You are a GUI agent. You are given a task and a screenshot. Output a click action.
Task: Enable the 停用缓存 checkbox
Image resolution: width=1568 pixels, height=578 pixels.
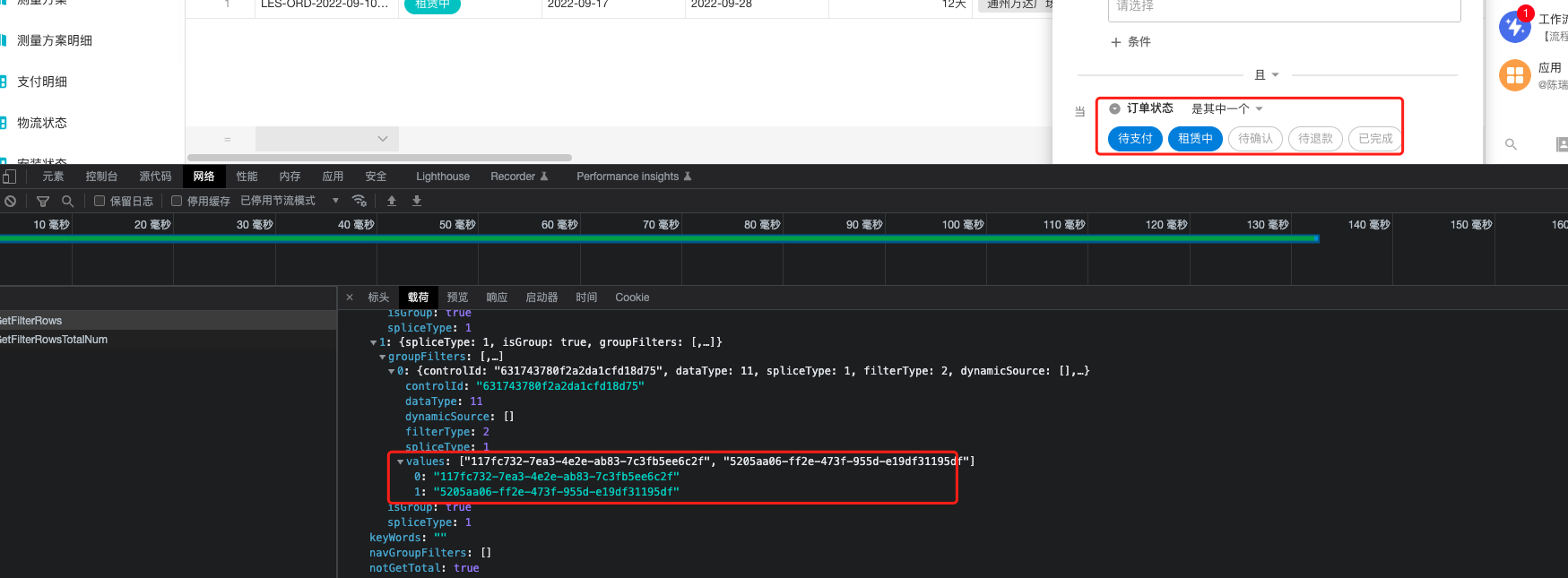tap(177, 201)
